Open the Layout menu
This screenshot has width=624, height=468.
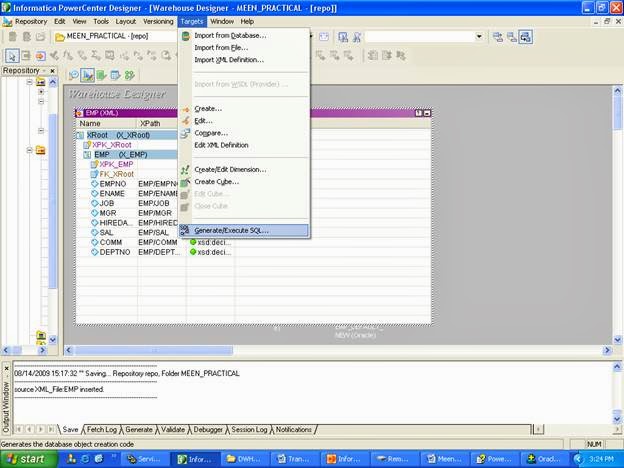126,21
